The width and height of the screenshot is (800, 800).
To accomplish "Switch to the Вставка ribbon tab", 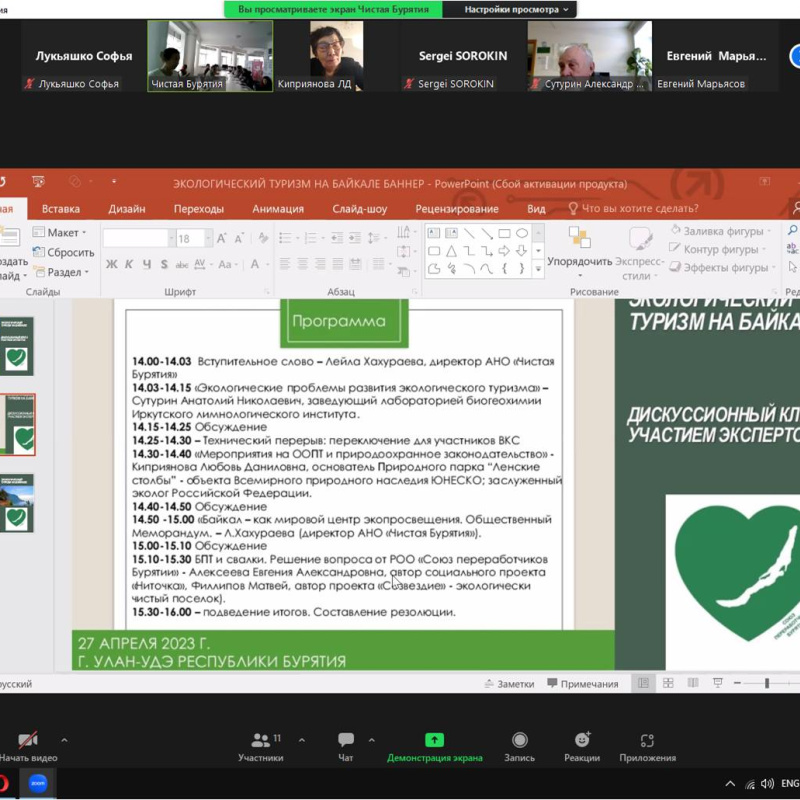I will click(x=61, y=209).
